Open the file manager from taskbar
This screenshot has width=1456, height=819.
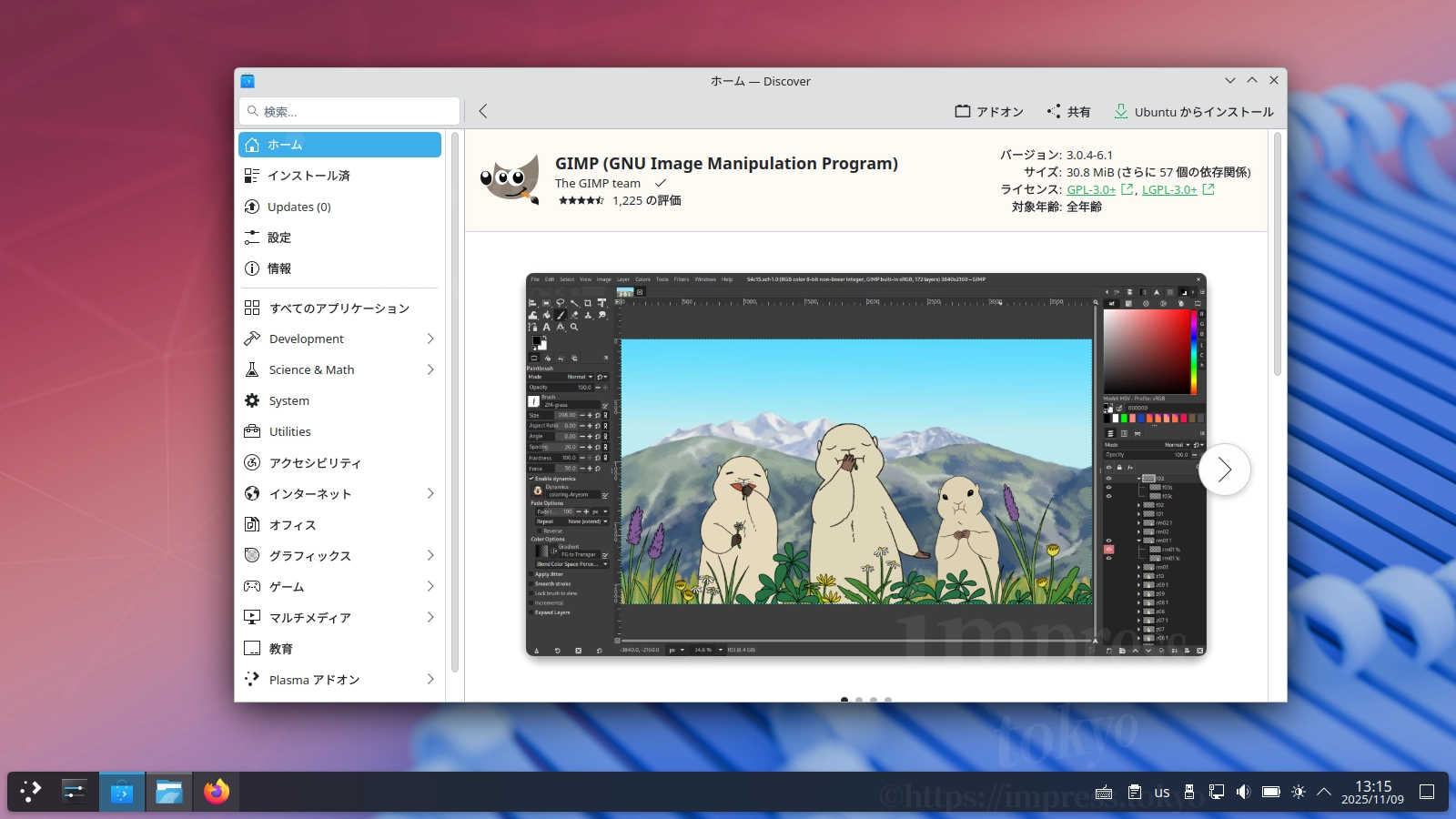pyautogui.click(x=169, y=792)
